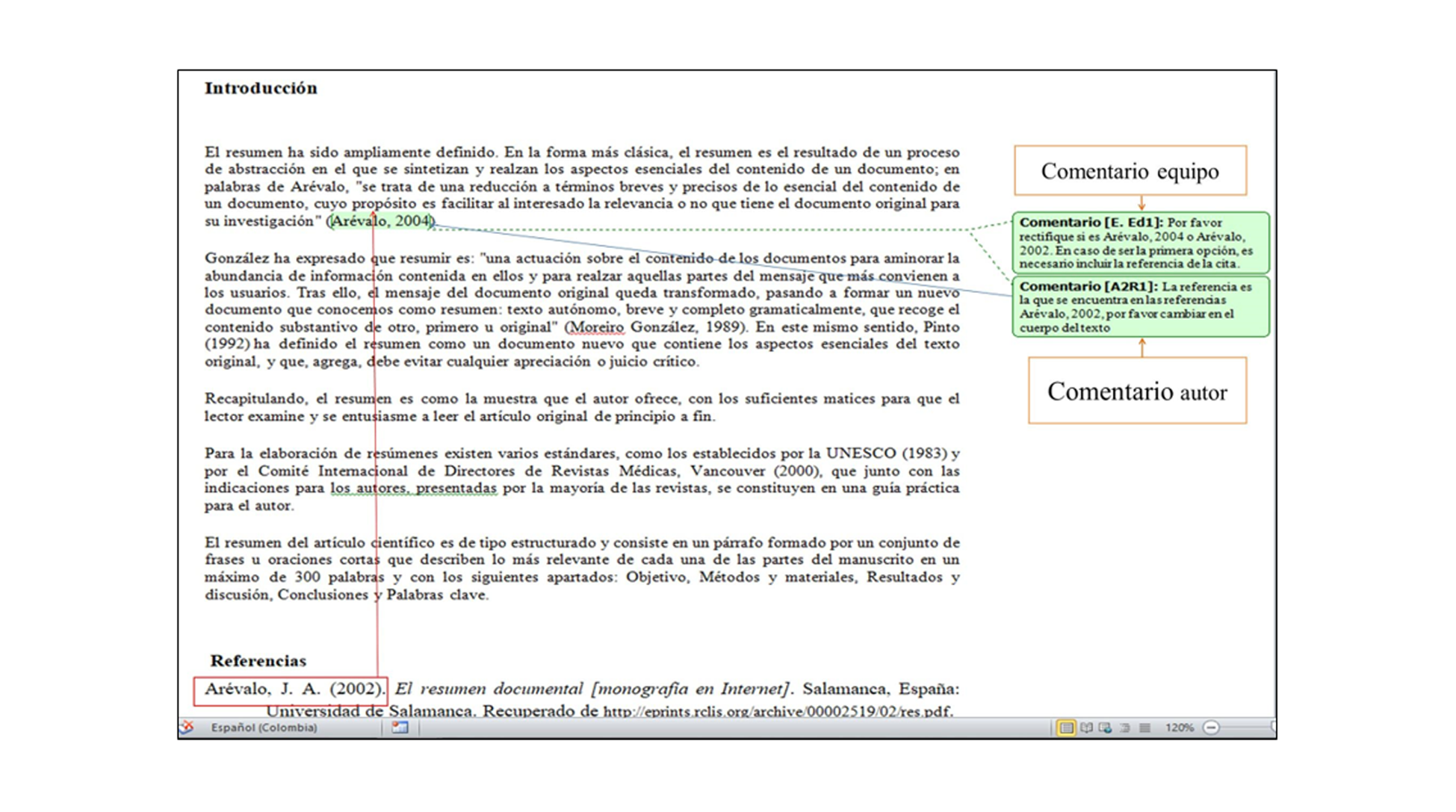1456x812 pixels.
Task: Click 'Arévalo, J. A. (2002).' reference entry
Action: (294, 689)
